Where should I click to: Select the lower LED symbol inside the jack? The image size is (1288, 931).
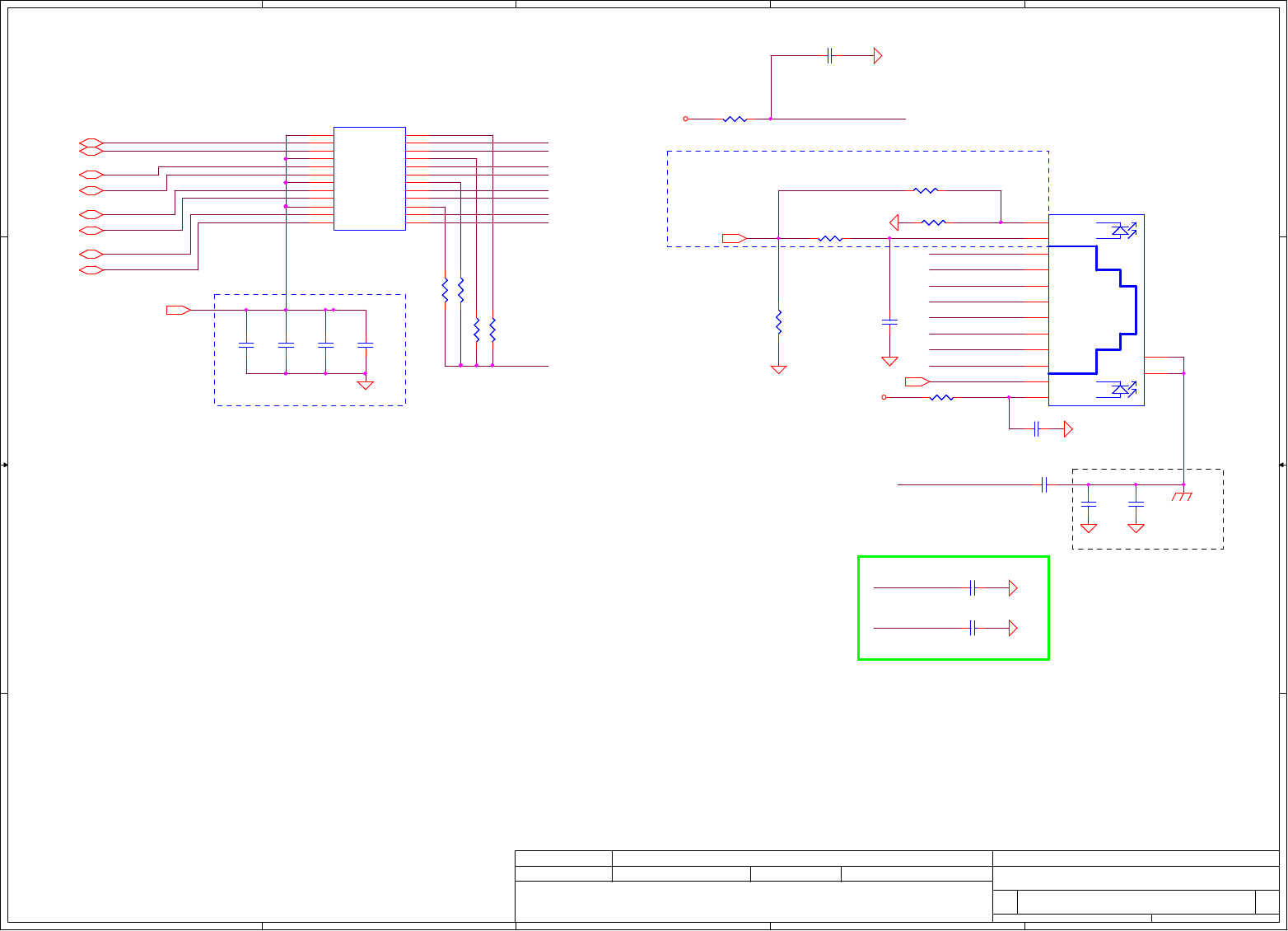tap(1123, 389)
